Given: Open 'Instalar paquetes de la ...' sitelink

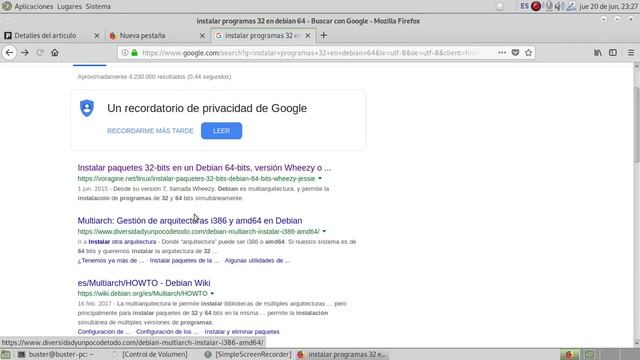Looking at the screenshot, I should coord(184,260).
